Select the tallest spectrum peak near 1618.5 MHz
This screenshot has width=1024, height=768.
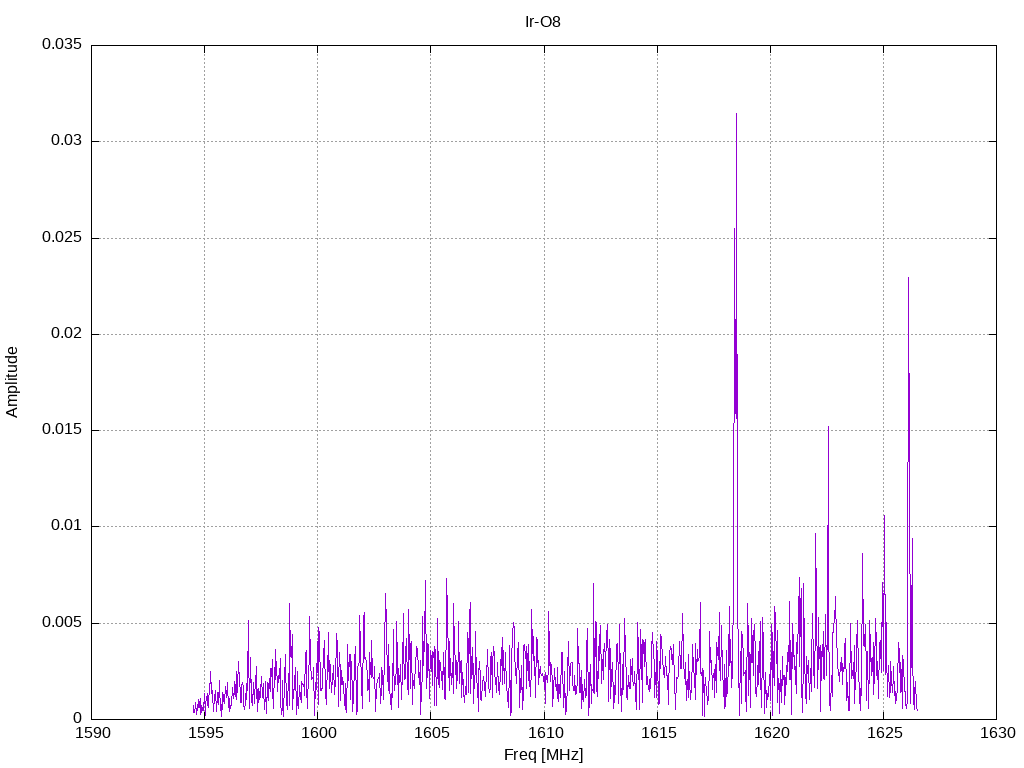point(736,115)
